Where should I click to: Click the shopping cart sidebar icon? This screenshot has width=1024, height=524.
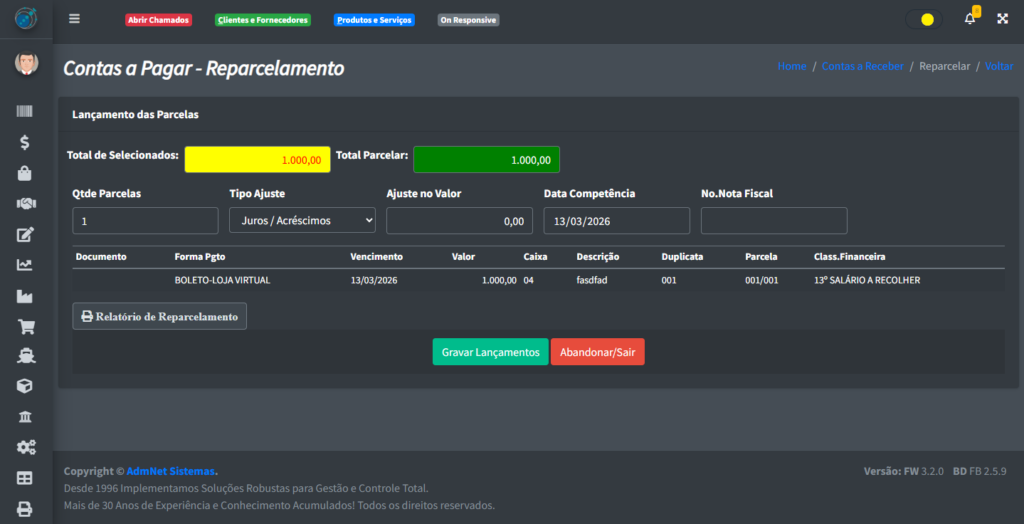25,326
